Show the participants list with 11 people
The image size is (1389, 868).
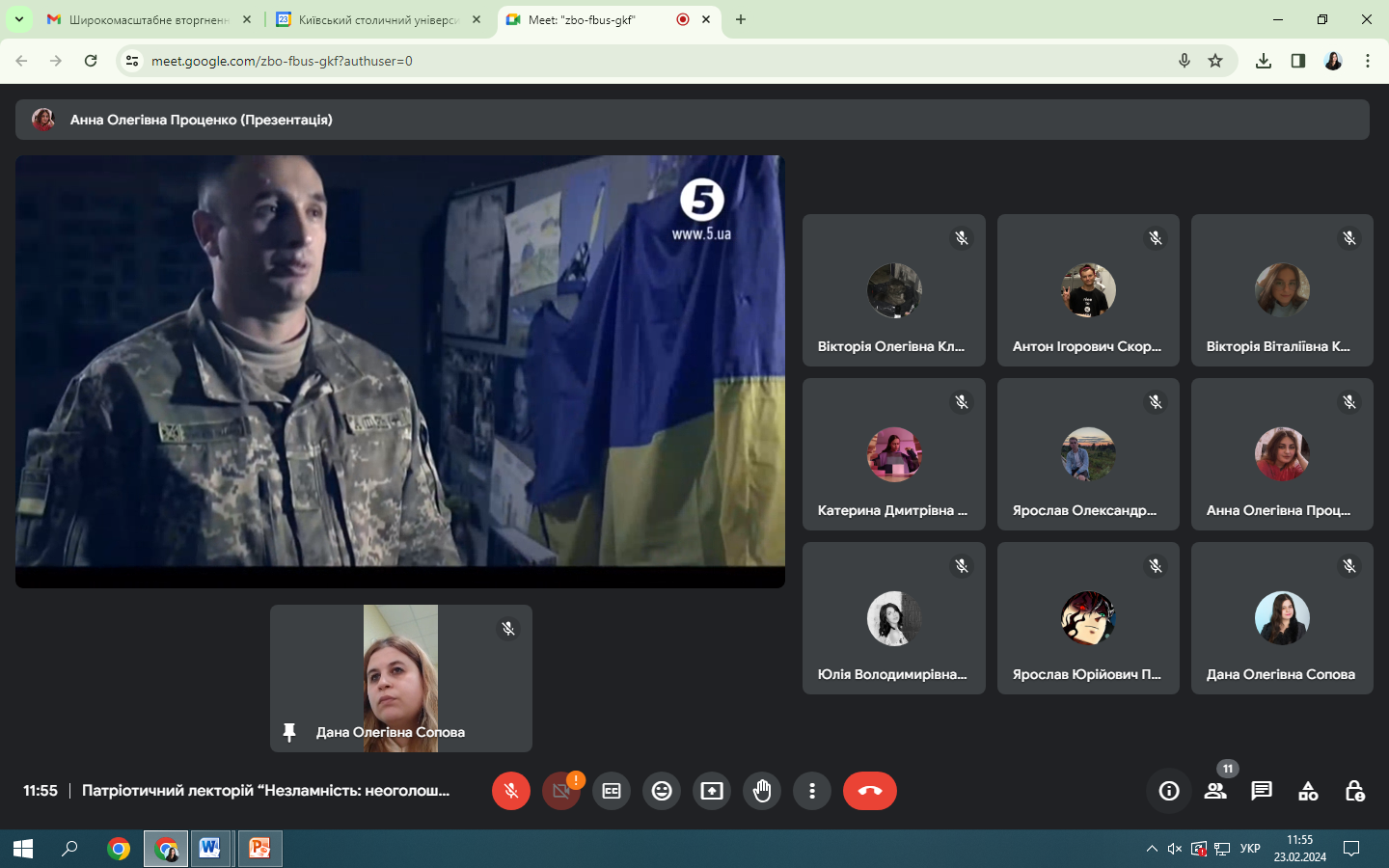click(1215, 791)
